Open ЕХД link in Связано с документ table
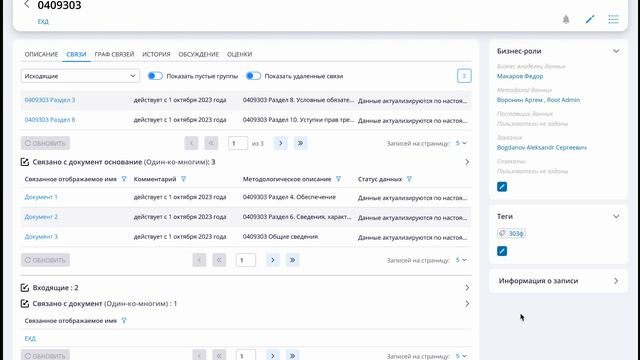The height and width of the screenshot is (360, 640). tap(30, 338)
